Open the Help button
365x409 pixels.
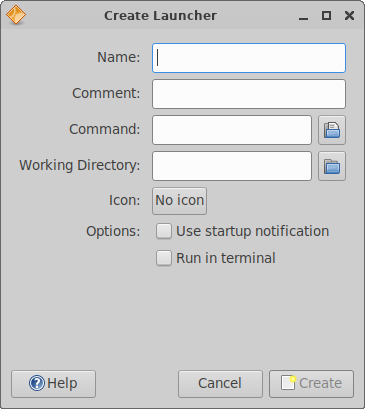click(x=53, y=384)
